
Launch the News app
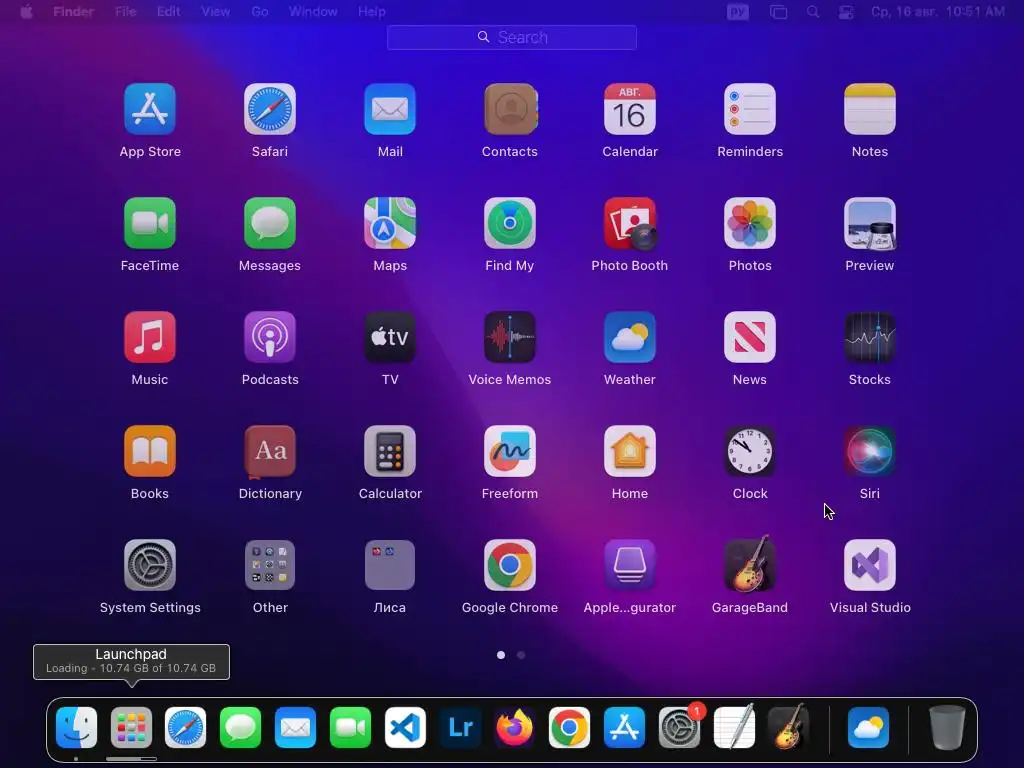pyautogui.click(x=750, y=337)
